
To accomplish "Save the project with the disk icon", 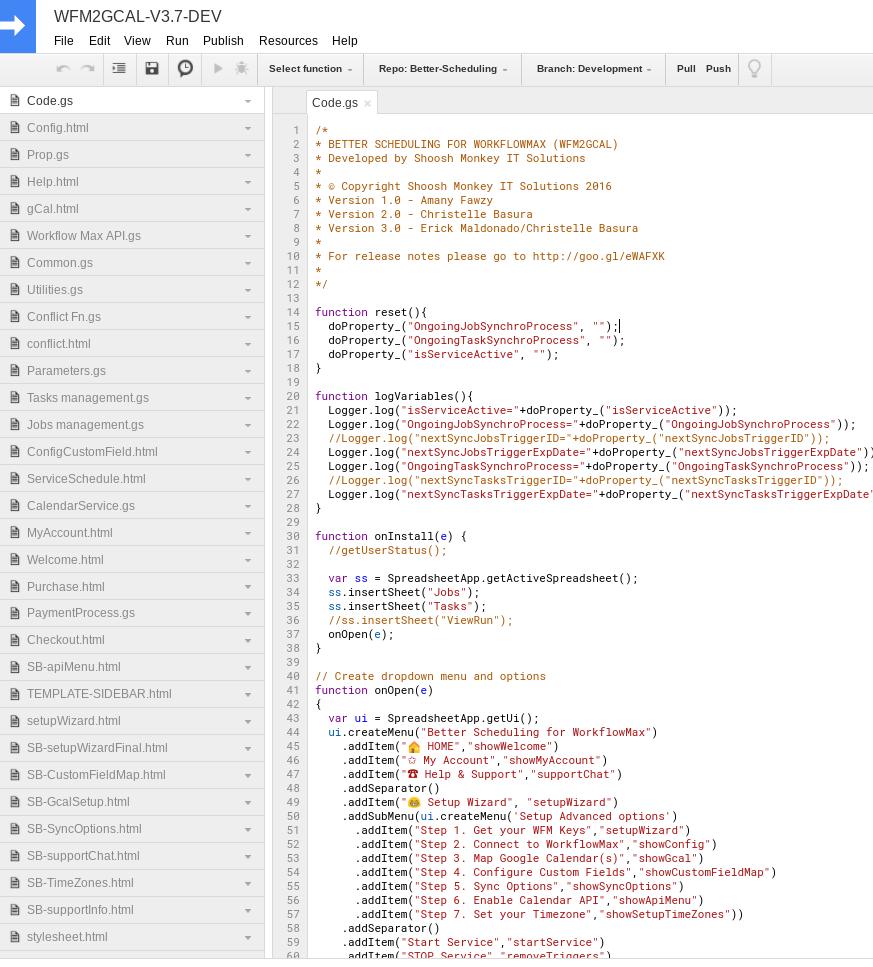I will coord(152,69).
